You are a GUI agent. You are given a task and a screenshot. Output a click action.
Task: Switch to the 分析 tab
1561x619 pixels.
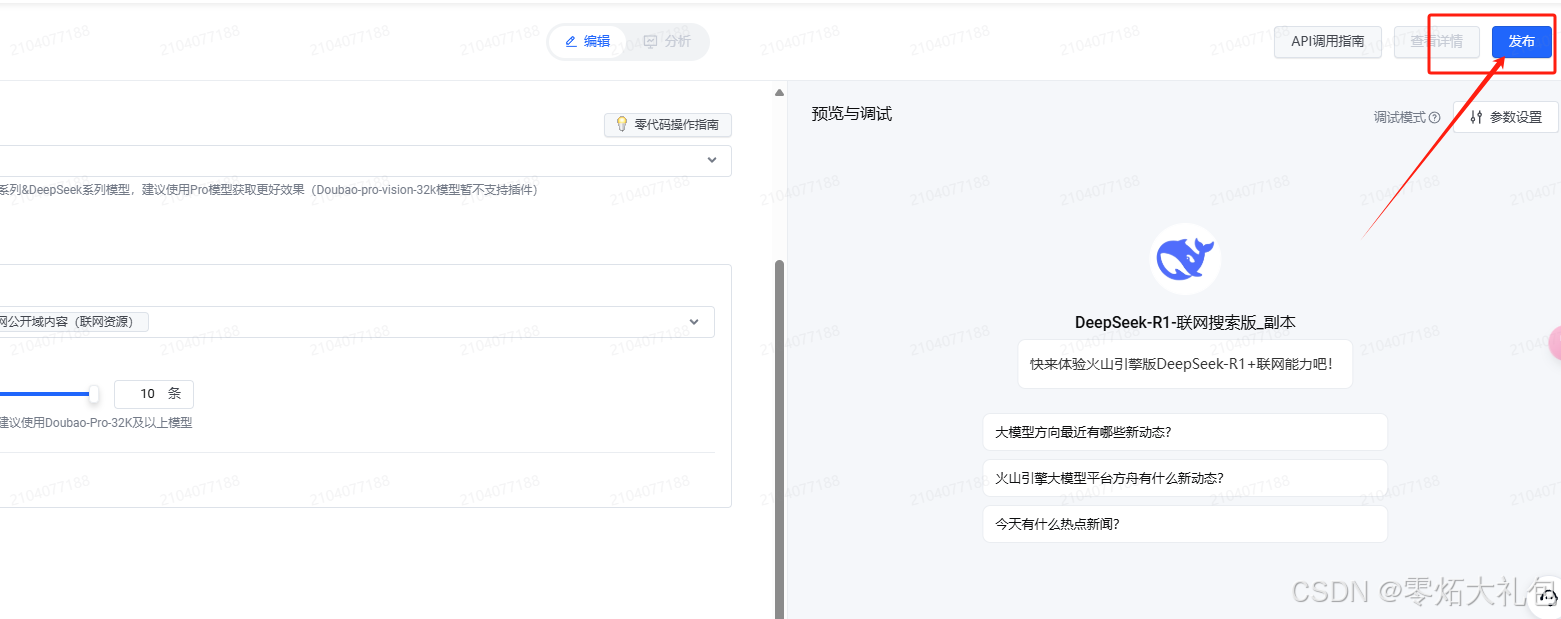667,42
